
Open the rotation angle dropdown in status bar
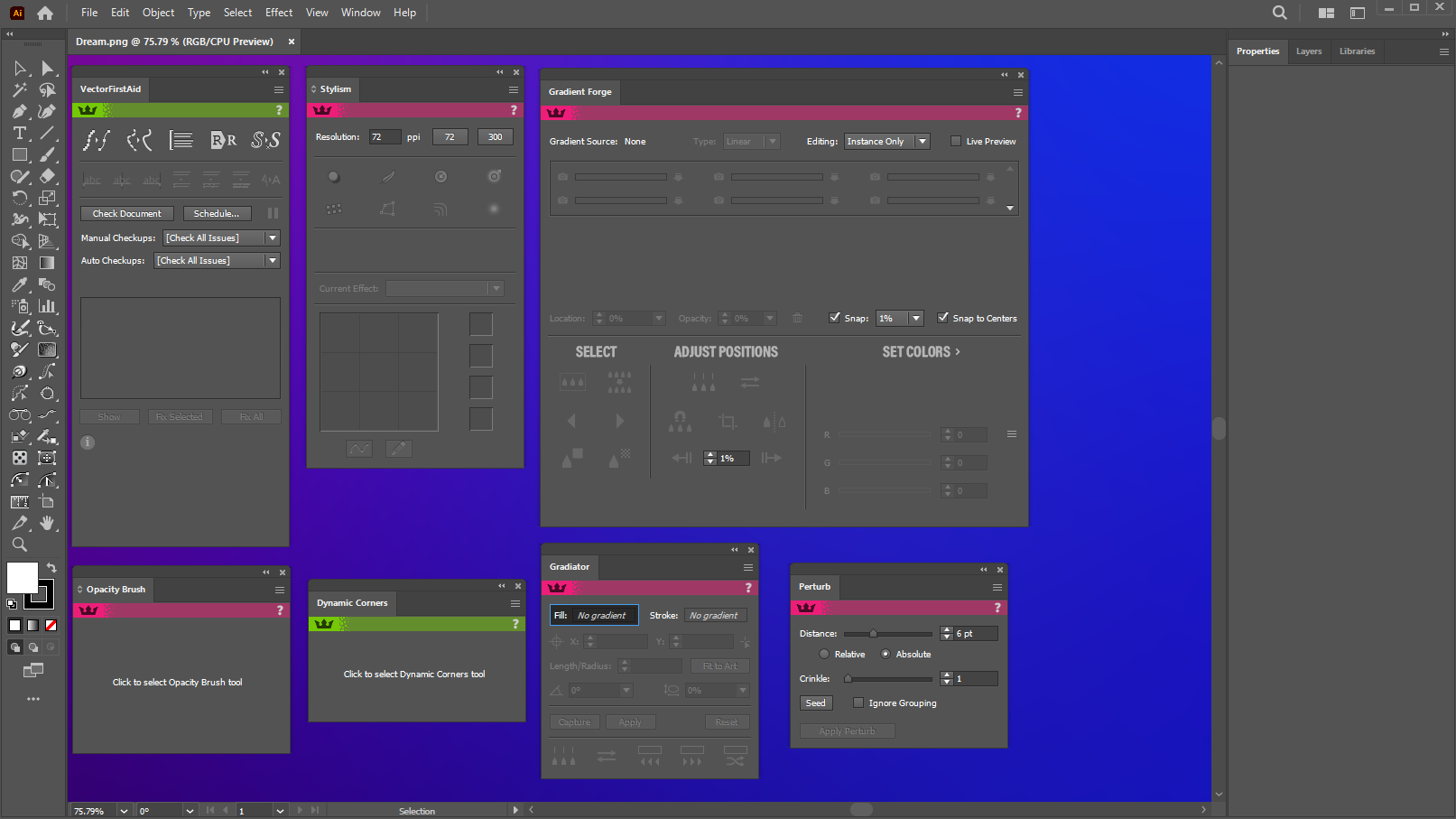(190, 811)
